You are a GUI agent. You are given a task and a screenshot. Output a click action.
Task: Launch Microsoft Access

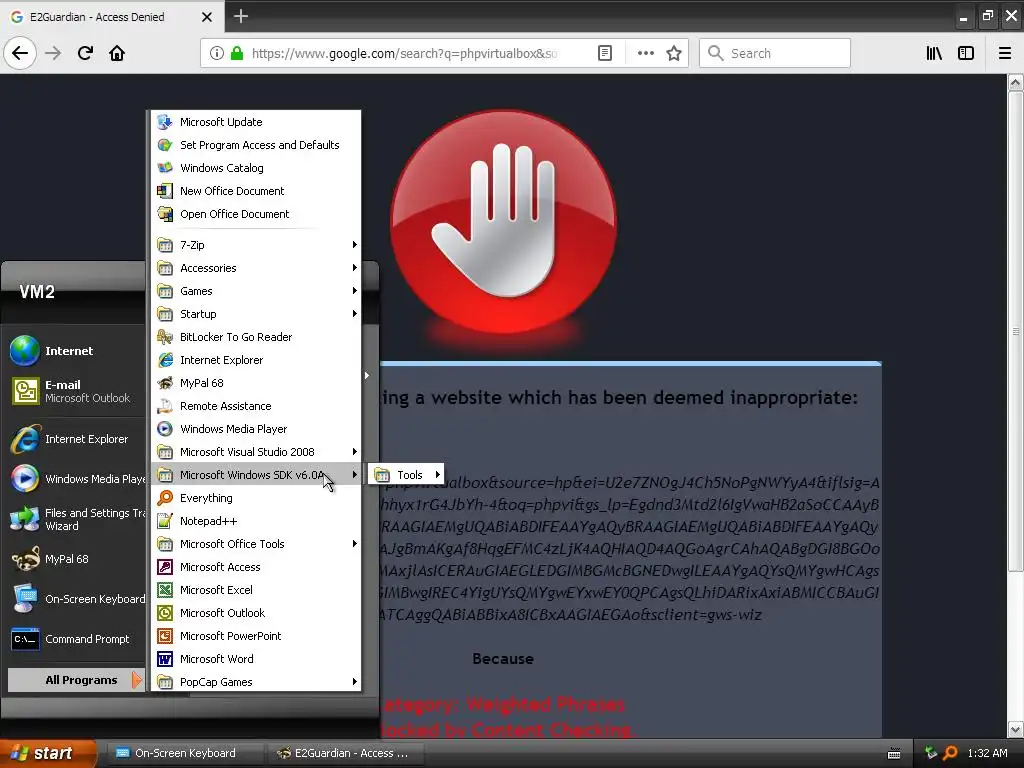point(255,567)
